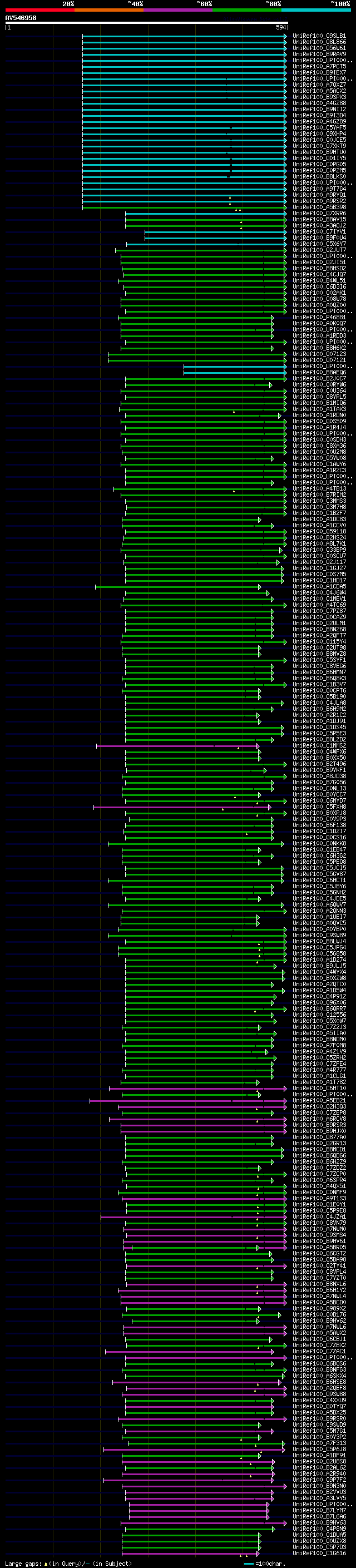356x1568 pixels.
Task: Open the UniRef100_A4GZ89 entry
Action: 319,122
